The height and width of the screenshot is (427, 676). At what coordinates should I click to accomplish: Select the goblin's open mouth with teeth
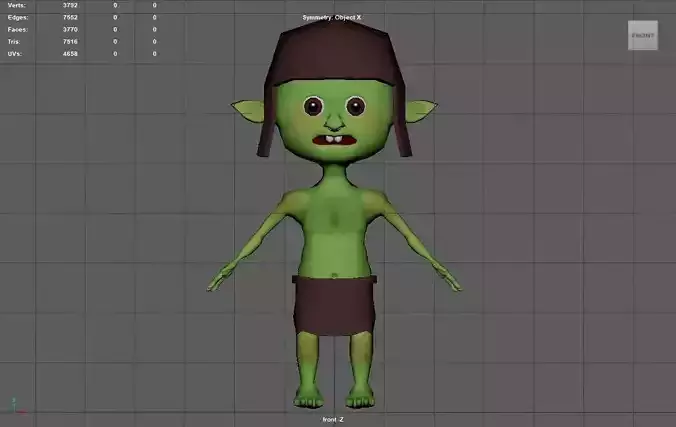(335, 140)
